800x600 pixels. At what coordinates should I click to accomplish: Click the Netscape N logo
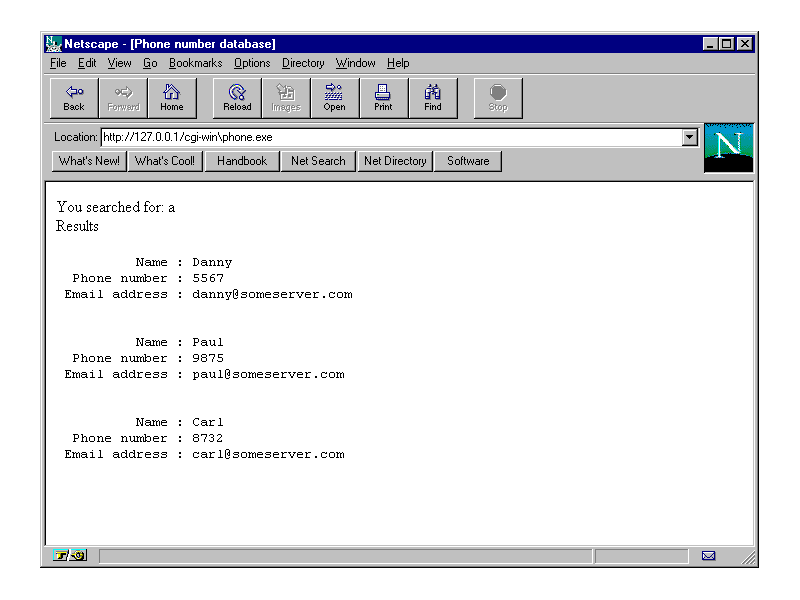click(728, 148)
